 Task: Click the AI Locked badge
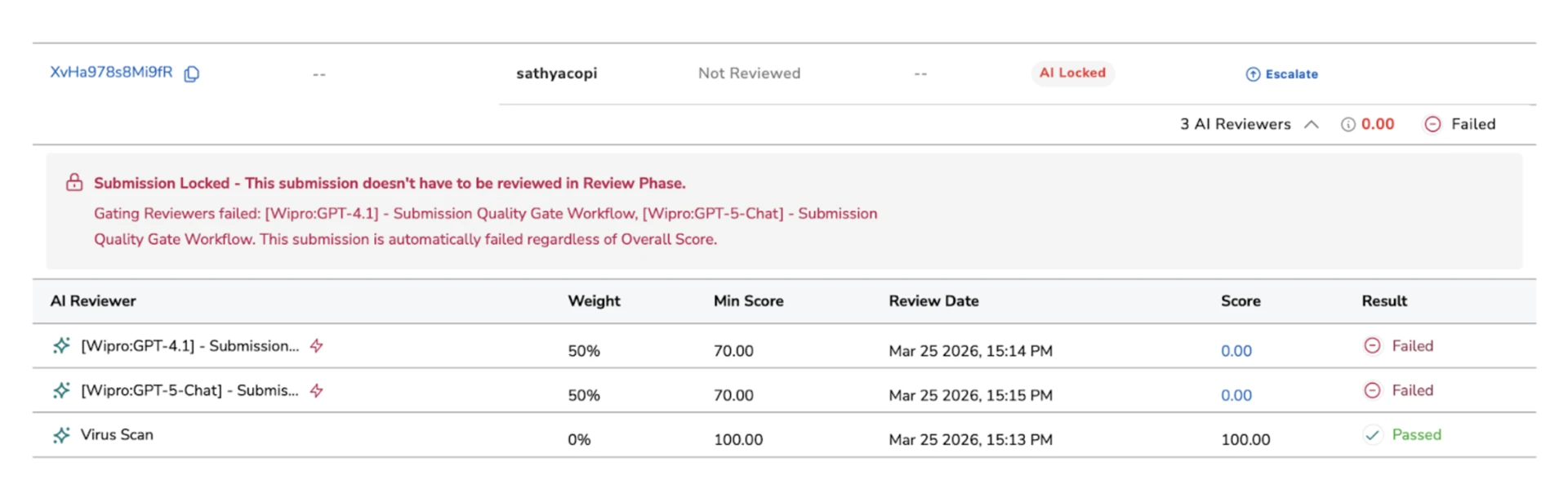[x=1072, y=73]
